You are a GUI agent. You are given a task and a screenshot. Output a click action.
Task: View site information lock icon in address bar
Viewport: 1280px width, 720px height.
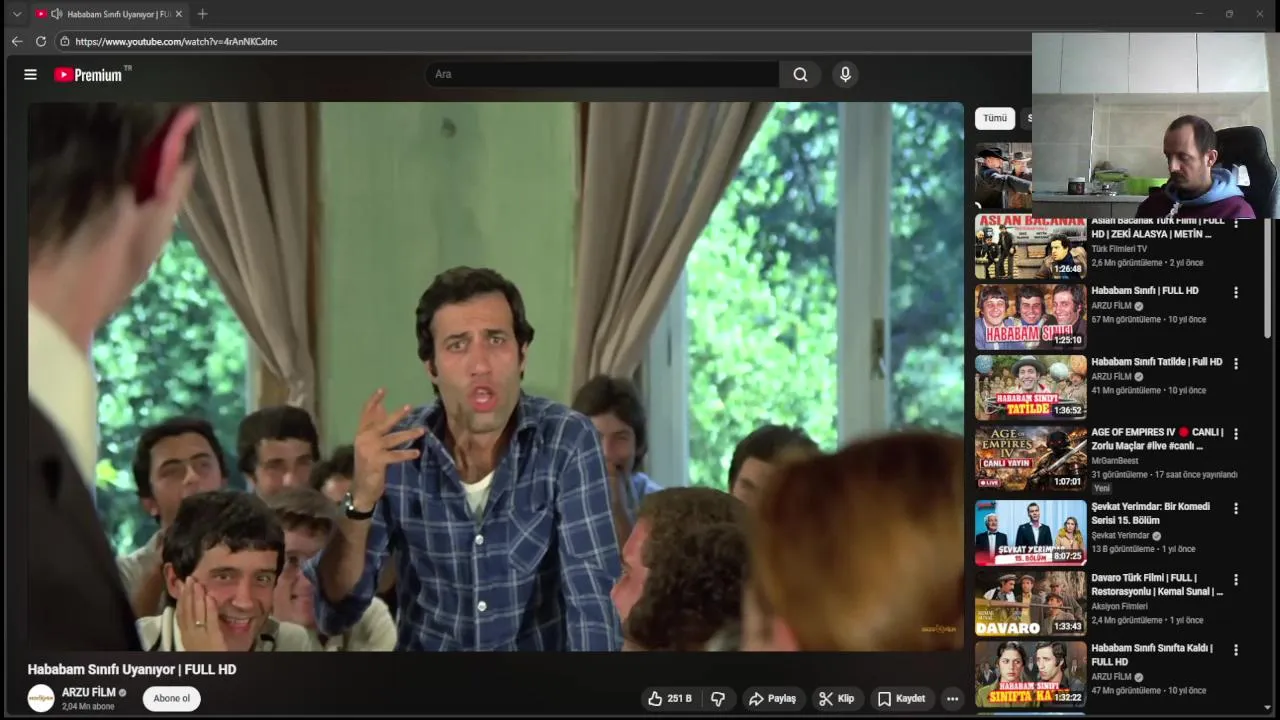click(x=65, y=41)
